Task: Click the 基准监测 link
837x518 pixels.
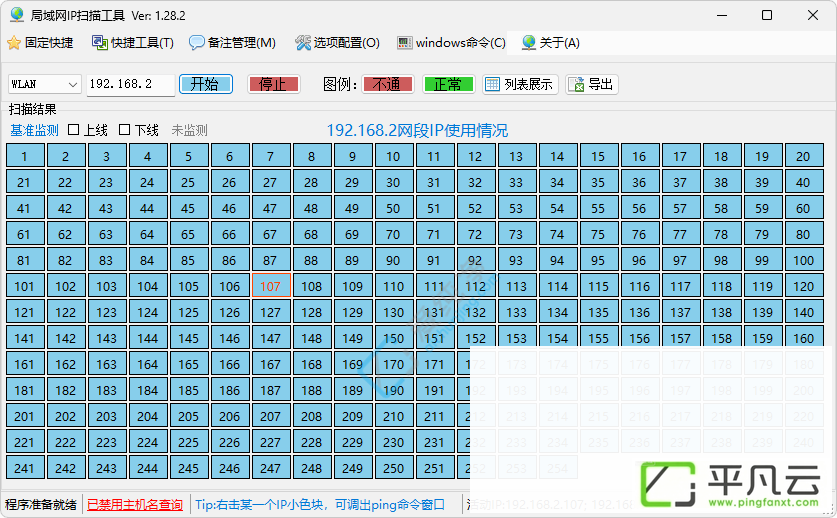Action: (34, 130)
